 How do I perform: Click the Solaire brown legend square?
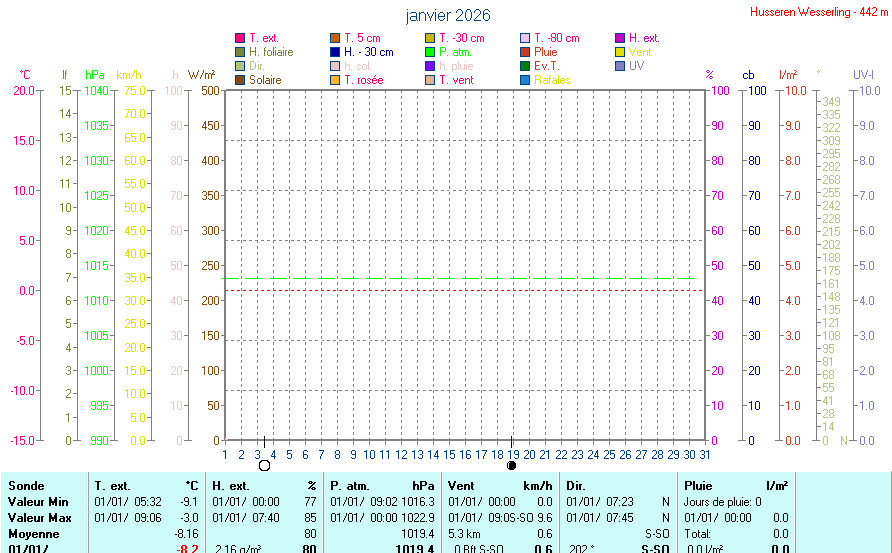tap(240, 80)
